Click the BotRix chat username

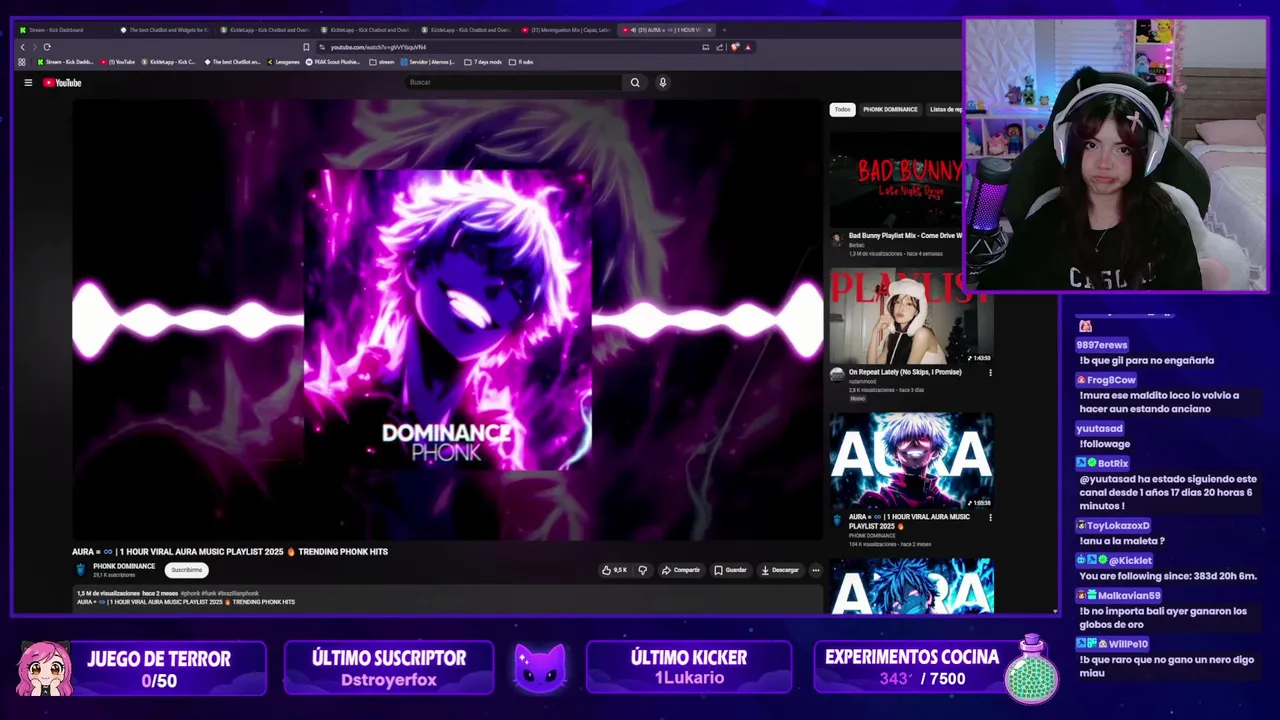pos(1113,463)
